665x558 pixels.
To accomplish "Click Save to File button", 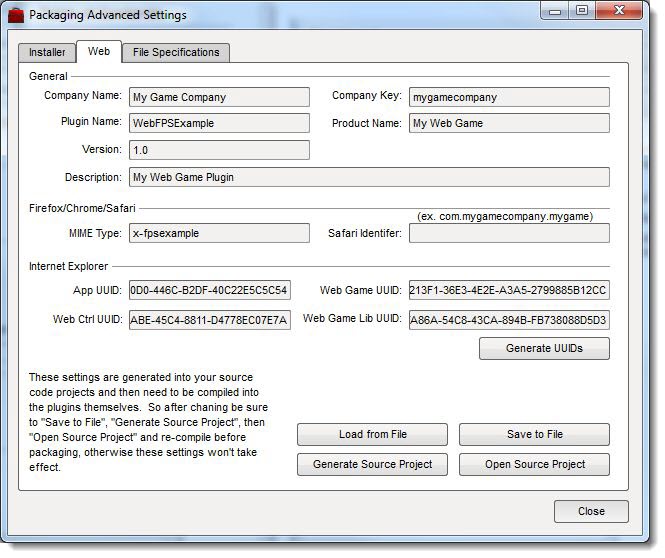I will point(534,435).
